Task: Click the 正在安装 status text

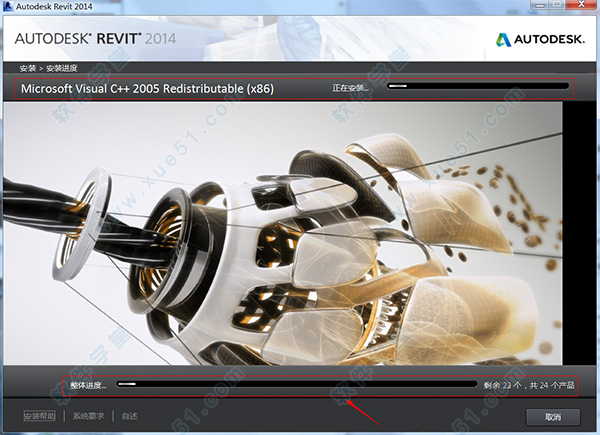Action: pos(351,88)
